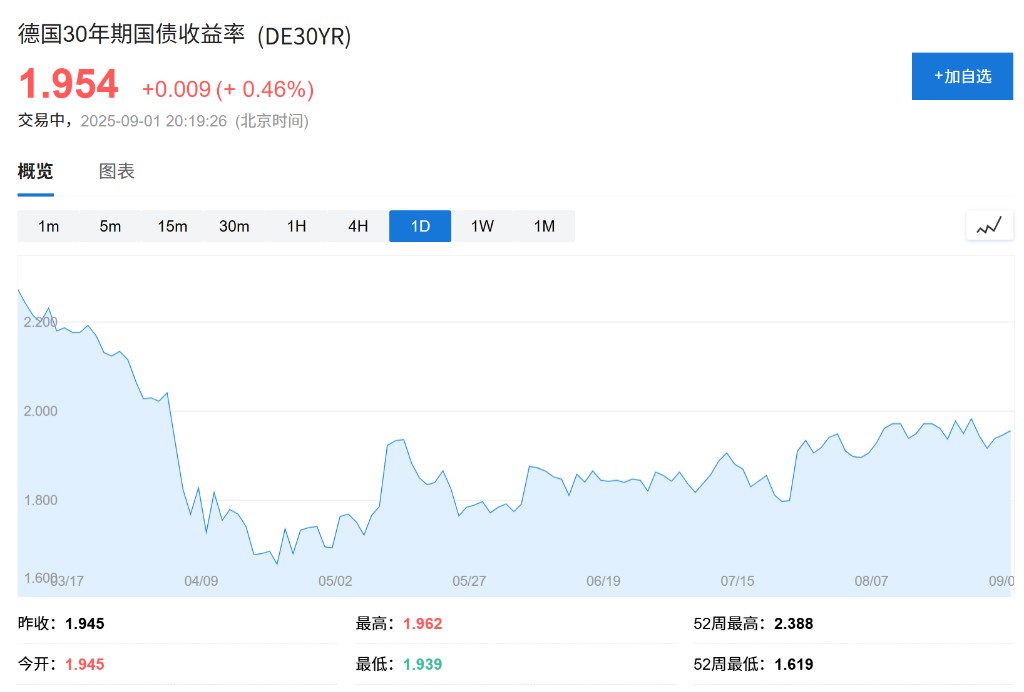
Task: Click the 2.200 y-axis label
Action: point(40,322)
